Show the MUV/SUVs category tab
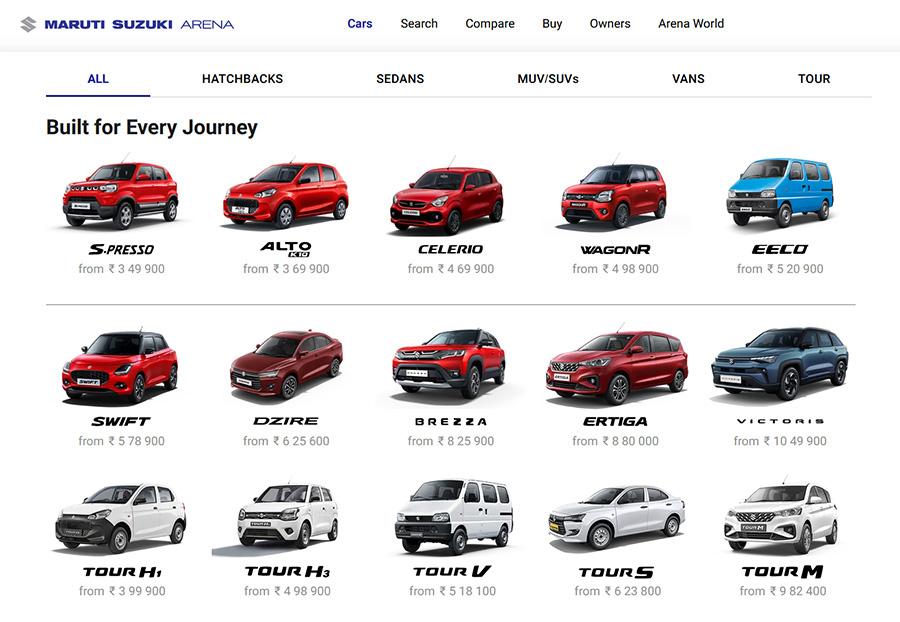 [x=548, y=79]
